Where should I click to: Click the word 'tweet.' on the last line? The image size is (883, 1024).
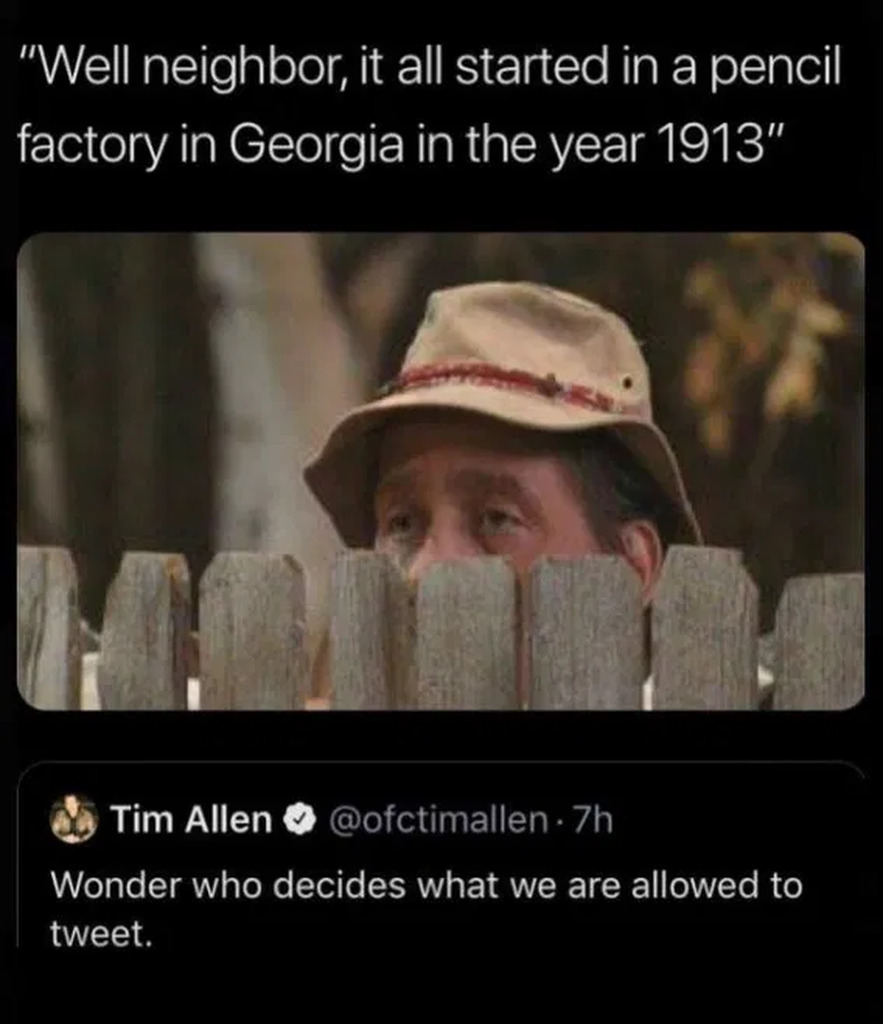[x=101, y=934]
